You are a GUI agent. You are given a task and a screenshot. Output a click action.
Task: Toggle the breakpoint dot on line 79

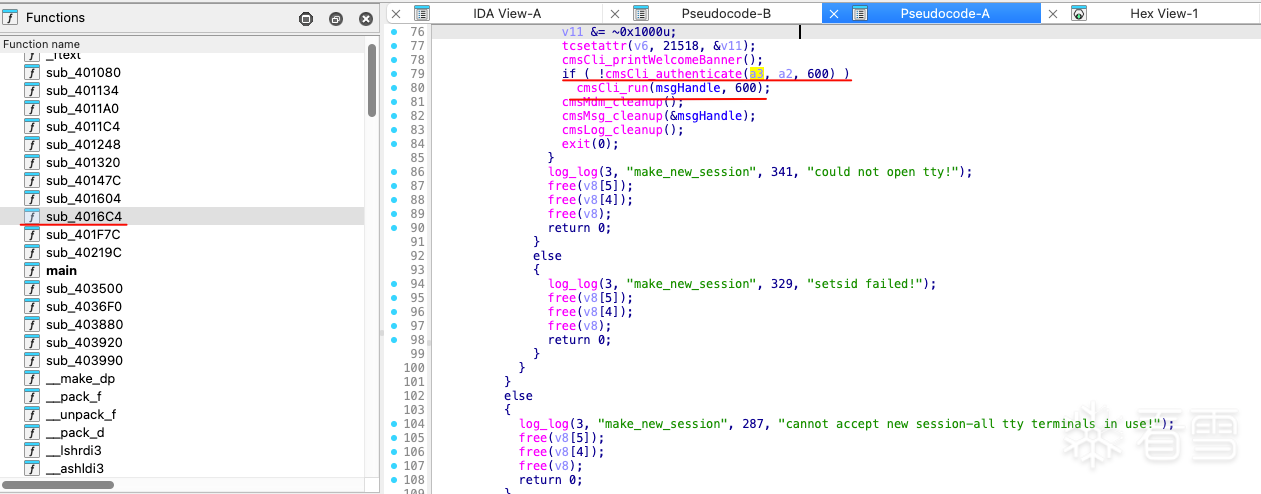[x=392, y=74]
